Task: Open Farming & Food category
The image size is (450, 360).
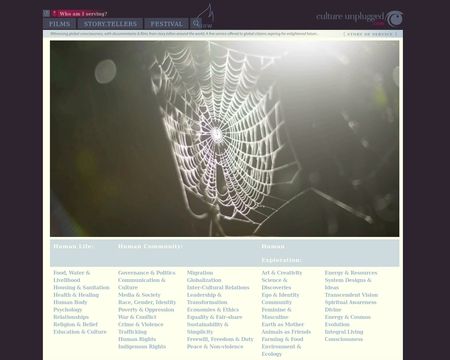Action: click(x=282, y=339)
